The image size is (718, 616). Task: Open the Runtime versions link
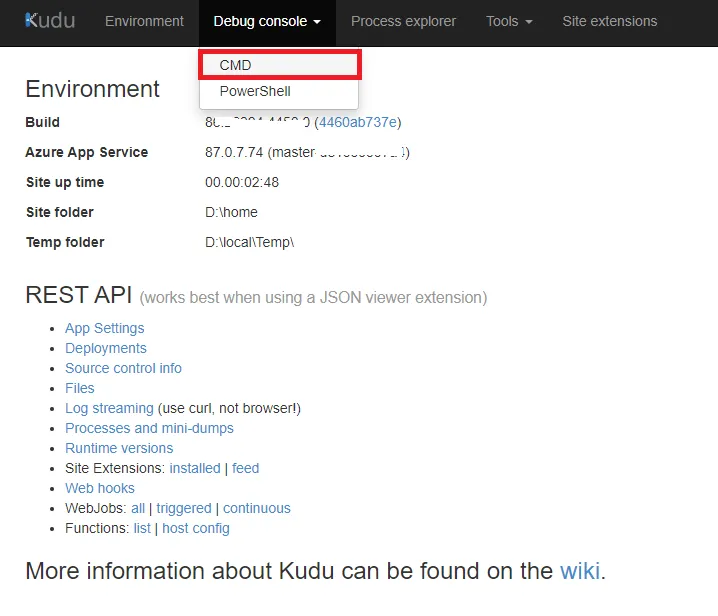(x=119, y=448)
